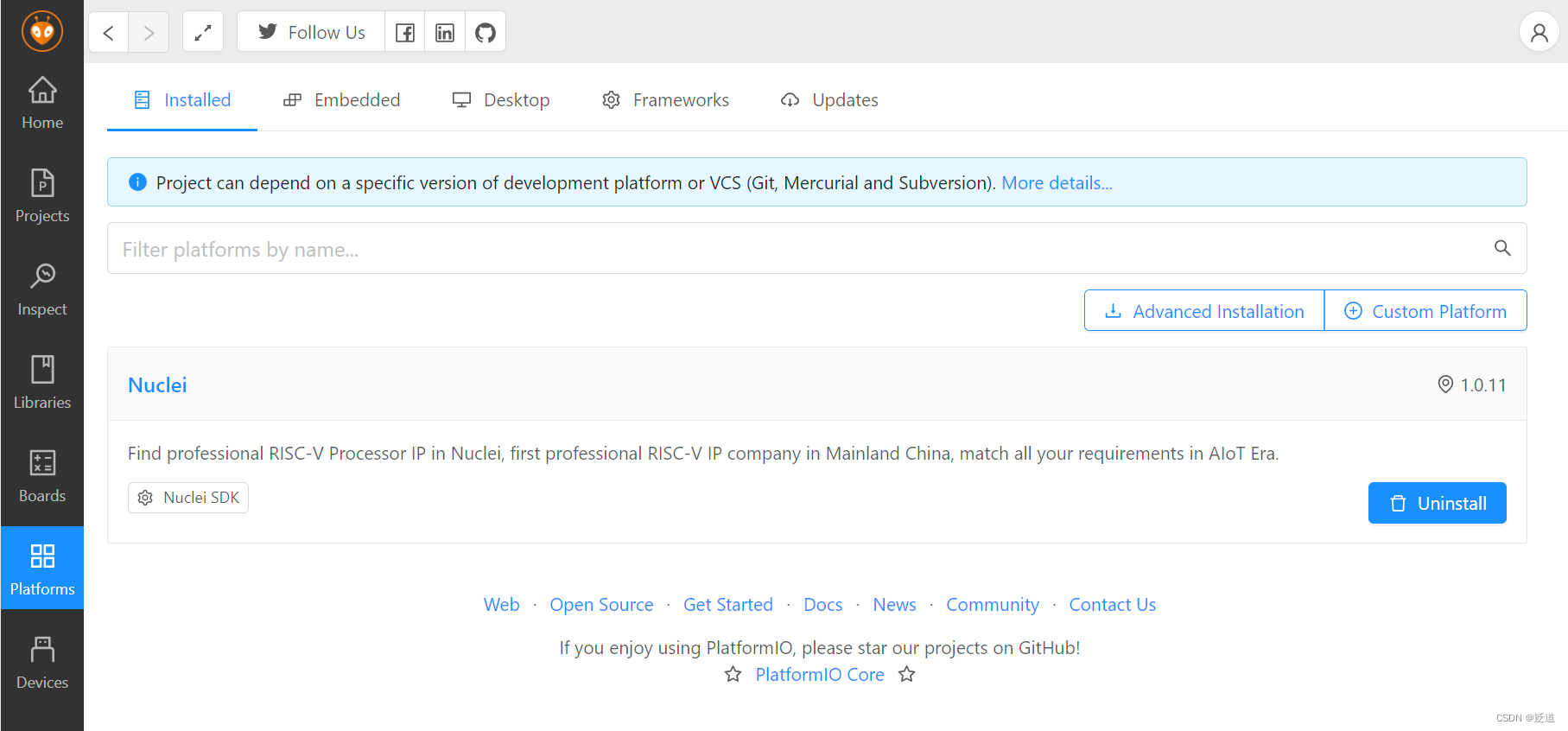1568x731 pixels.
Task: Open the LinkedIn icon link
Action: pyautogui.click(x=445, y=33)
